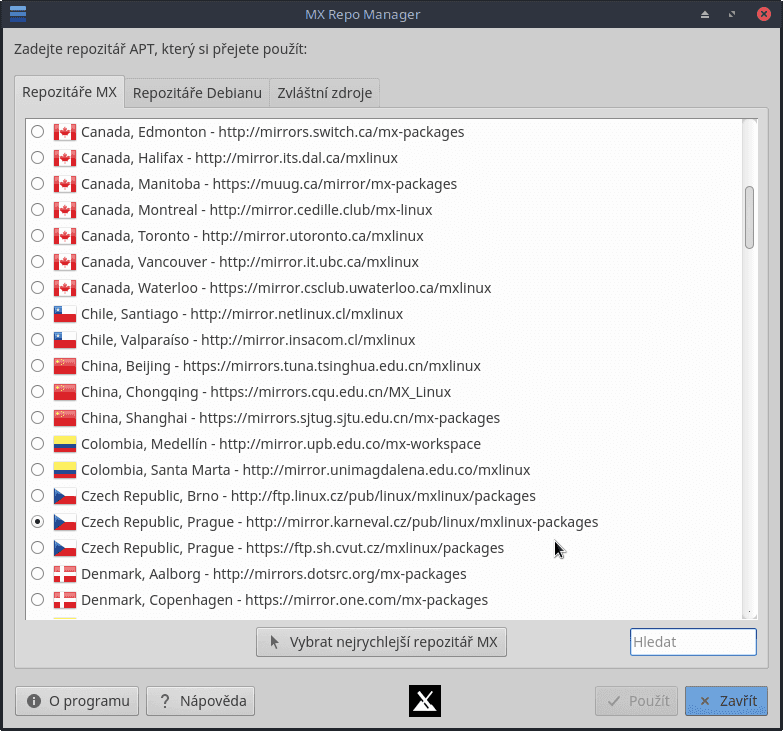Choose the China, Beijing radio button
The height and width of the screenshot is (731, 783).
[x=37, y=366]
